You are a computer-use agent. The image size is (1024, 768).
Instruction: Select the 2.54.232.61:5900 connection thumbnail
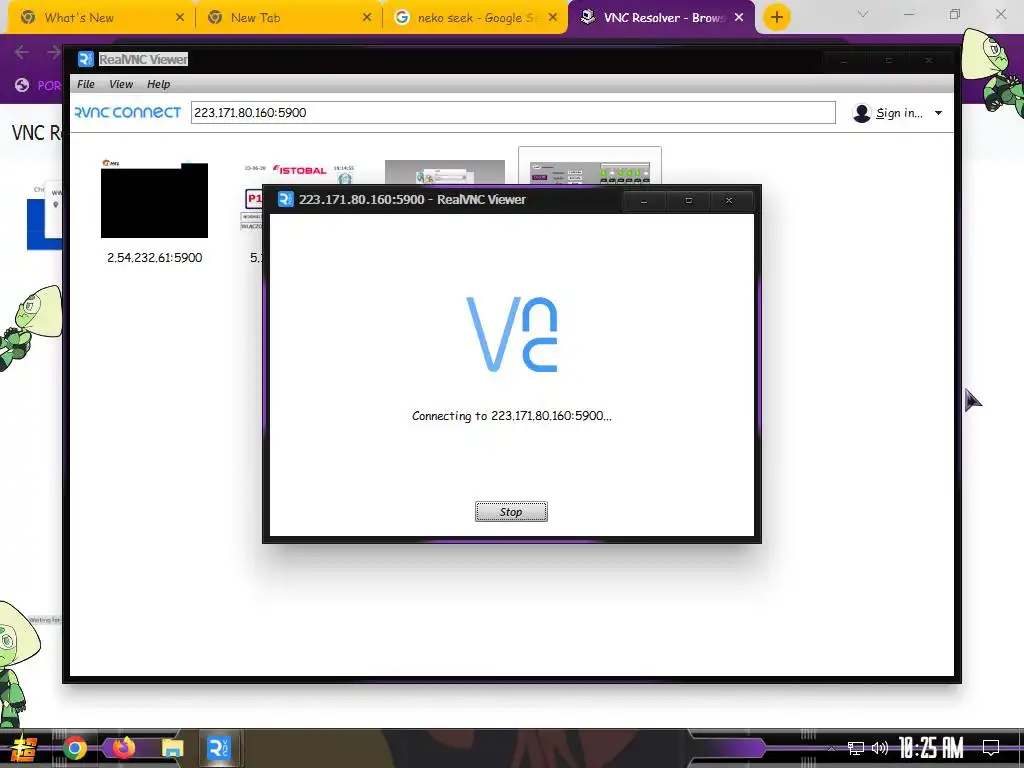coord(154,199)
